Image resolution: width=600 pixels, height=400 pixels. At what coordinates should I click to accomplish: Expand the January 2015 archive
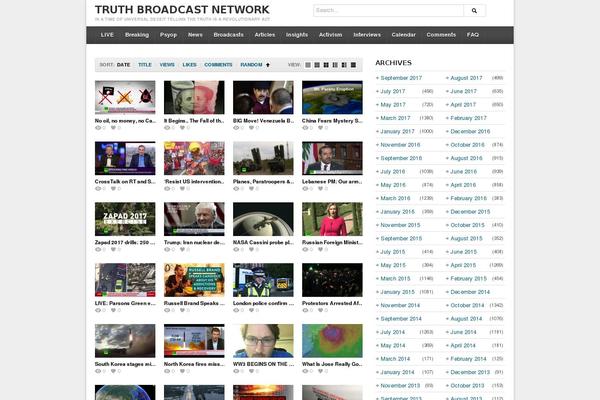397,292
